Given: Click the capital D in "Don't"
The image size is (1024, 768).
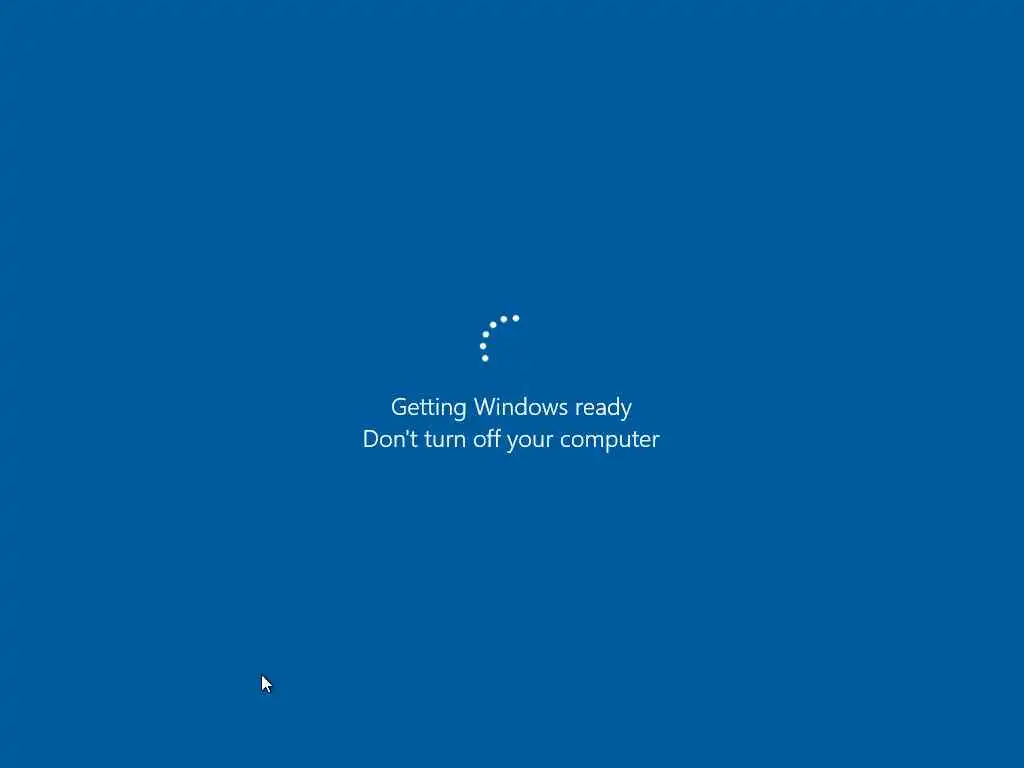Looking at the screenshot, I should point(372,439).
